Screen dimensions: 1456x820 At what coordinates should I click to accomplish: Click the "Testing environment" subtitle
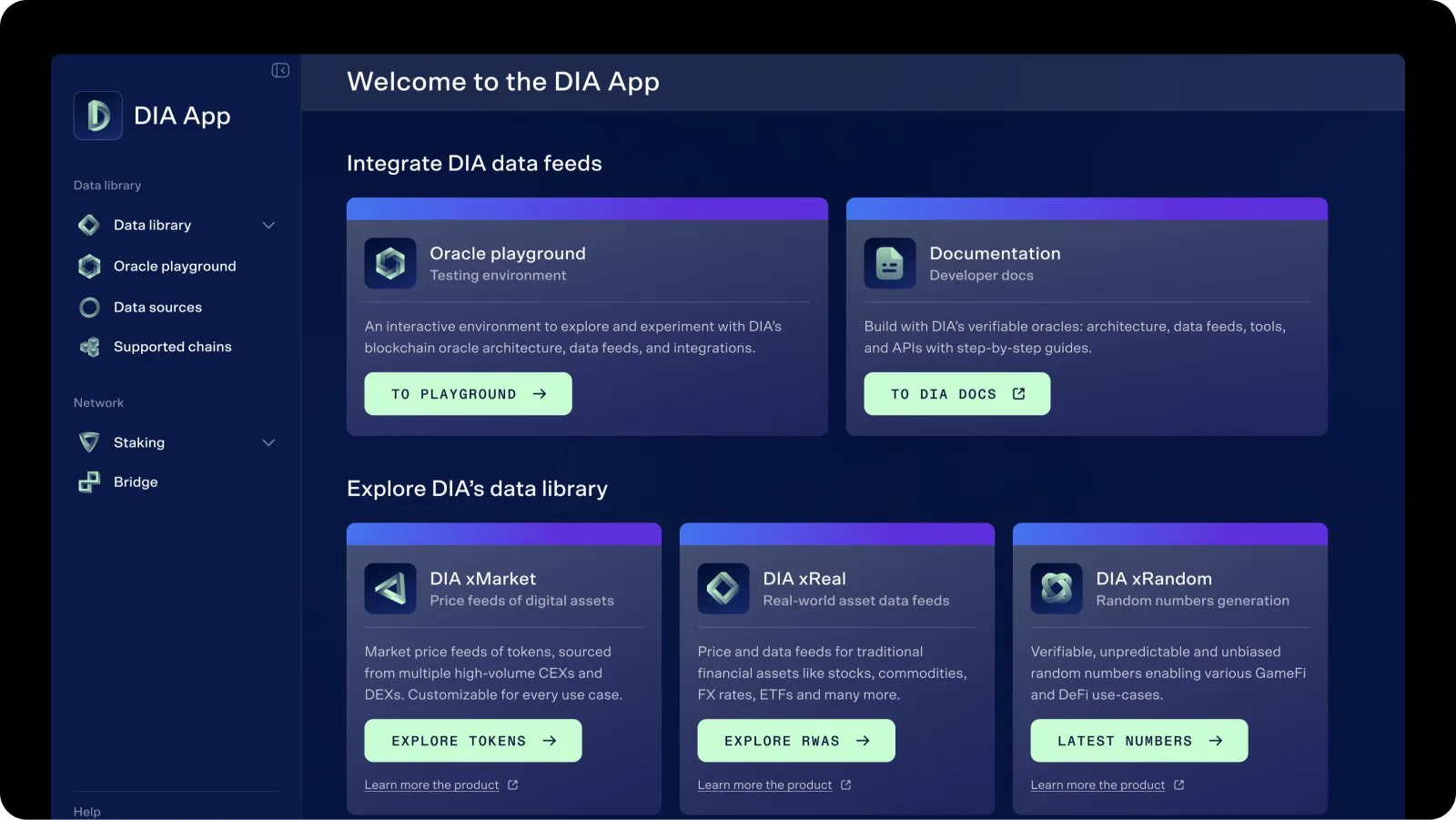click(498, 276)
